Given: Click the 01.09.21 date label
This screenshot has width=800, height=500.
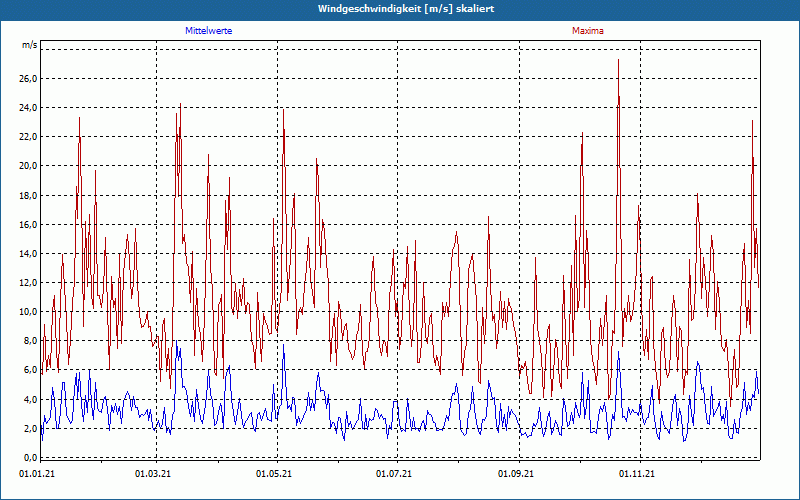Looking at the screenshot, I should 516,474.
